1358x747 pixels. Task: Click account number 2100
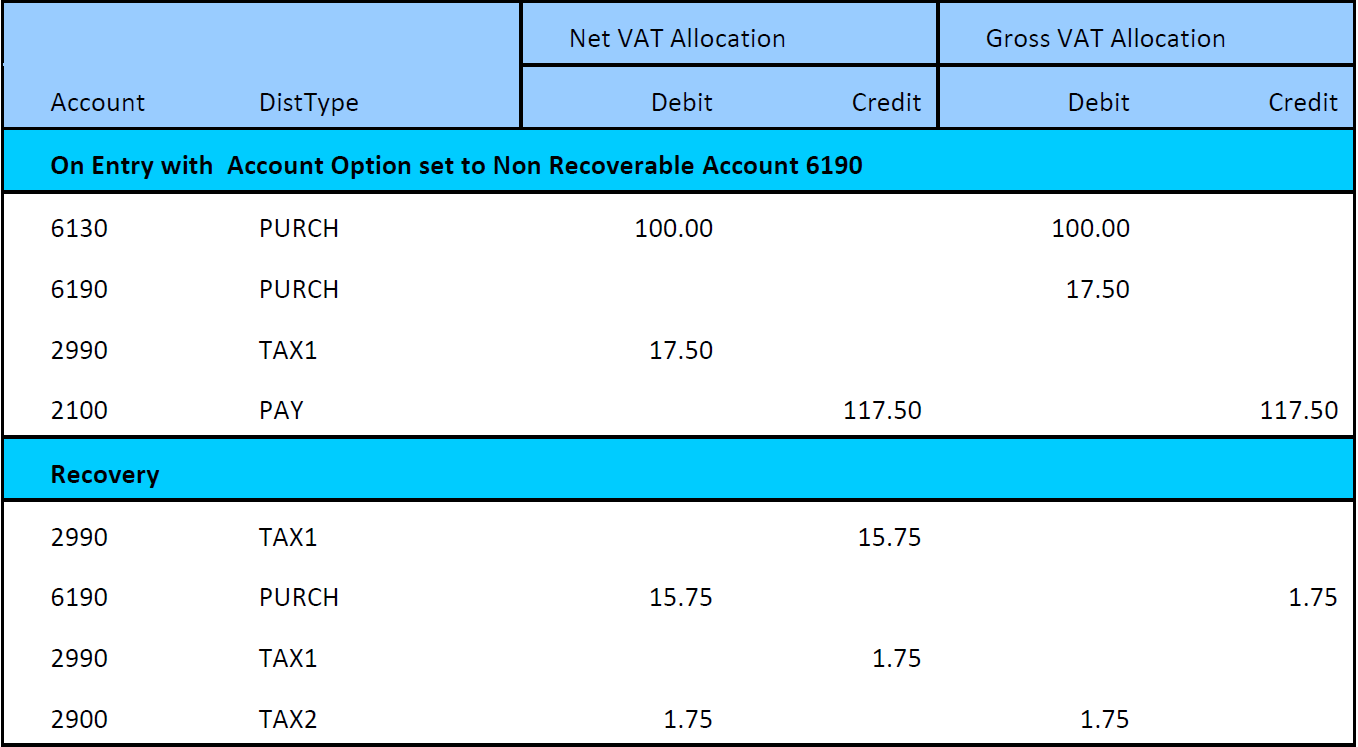tap(79, 410)
